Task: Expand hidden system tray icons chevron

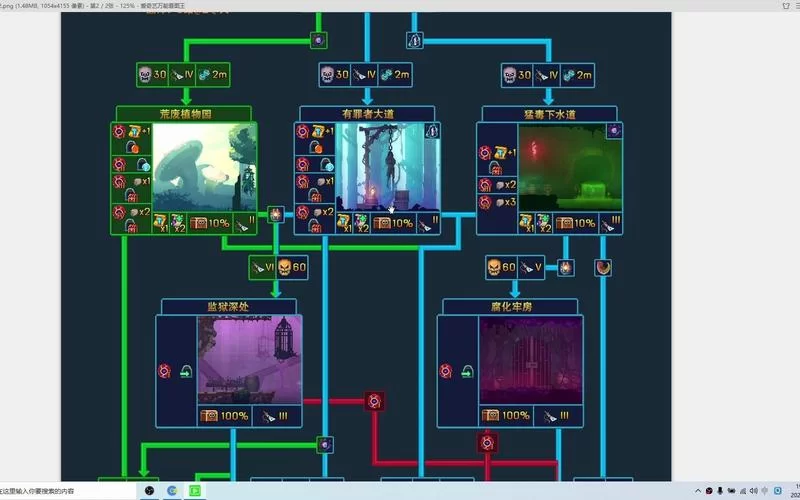Action: [698, 491]
